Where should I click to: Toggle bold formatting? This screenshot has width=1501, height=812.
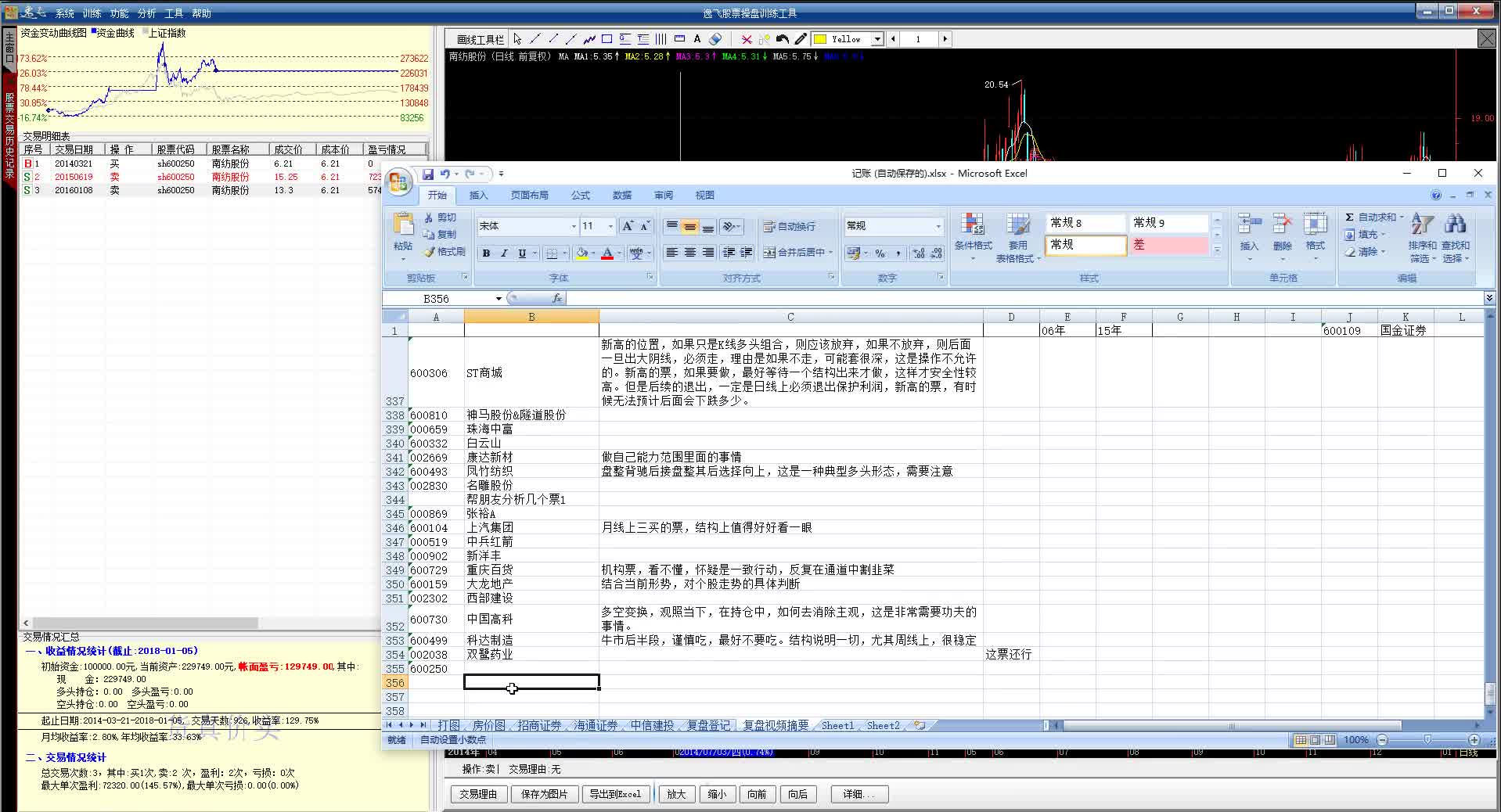point(486,253)
